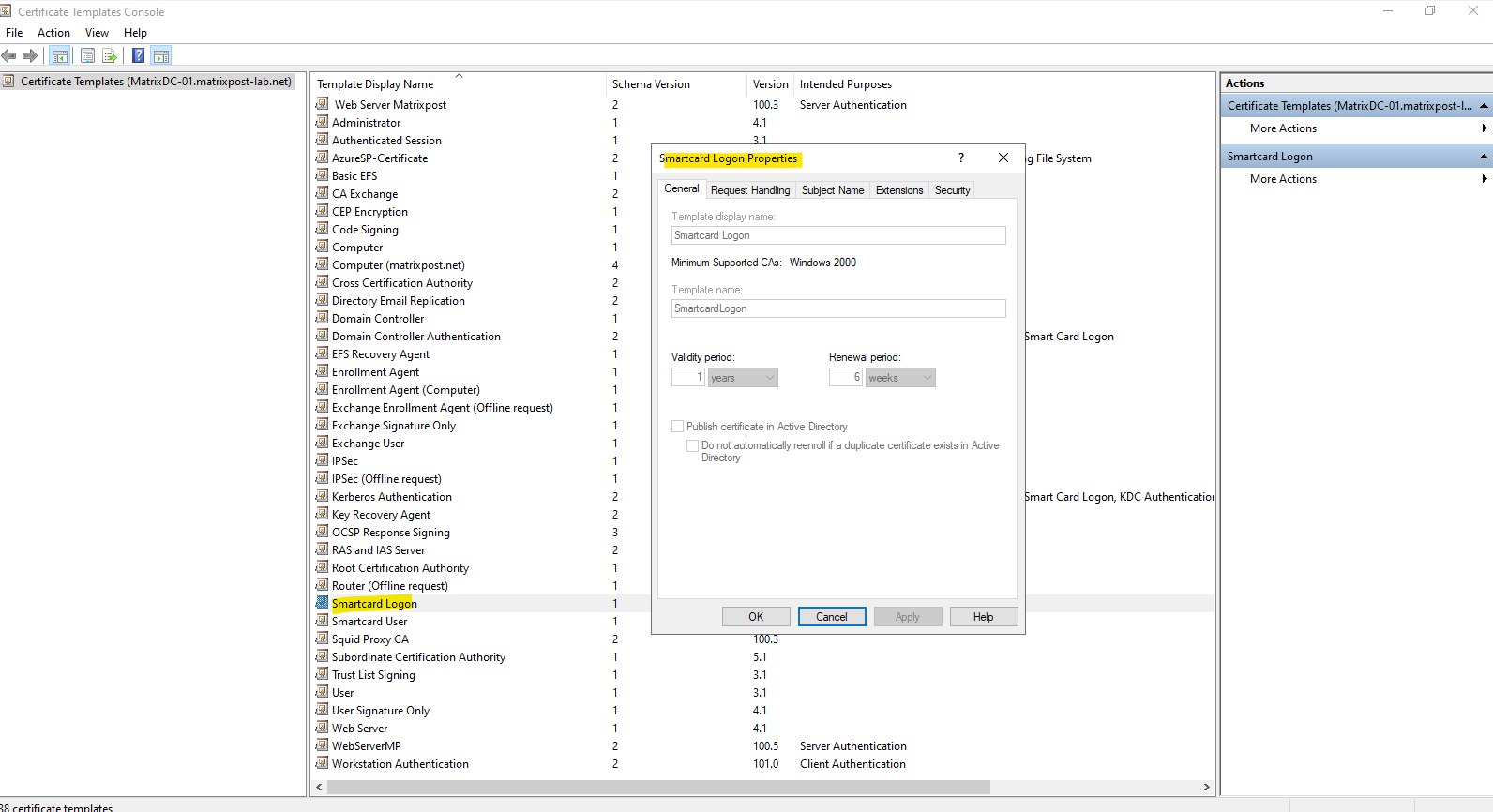Click the question mark in dialog title bar
This screenshot has width=1493, height=812.
(960, 158)
